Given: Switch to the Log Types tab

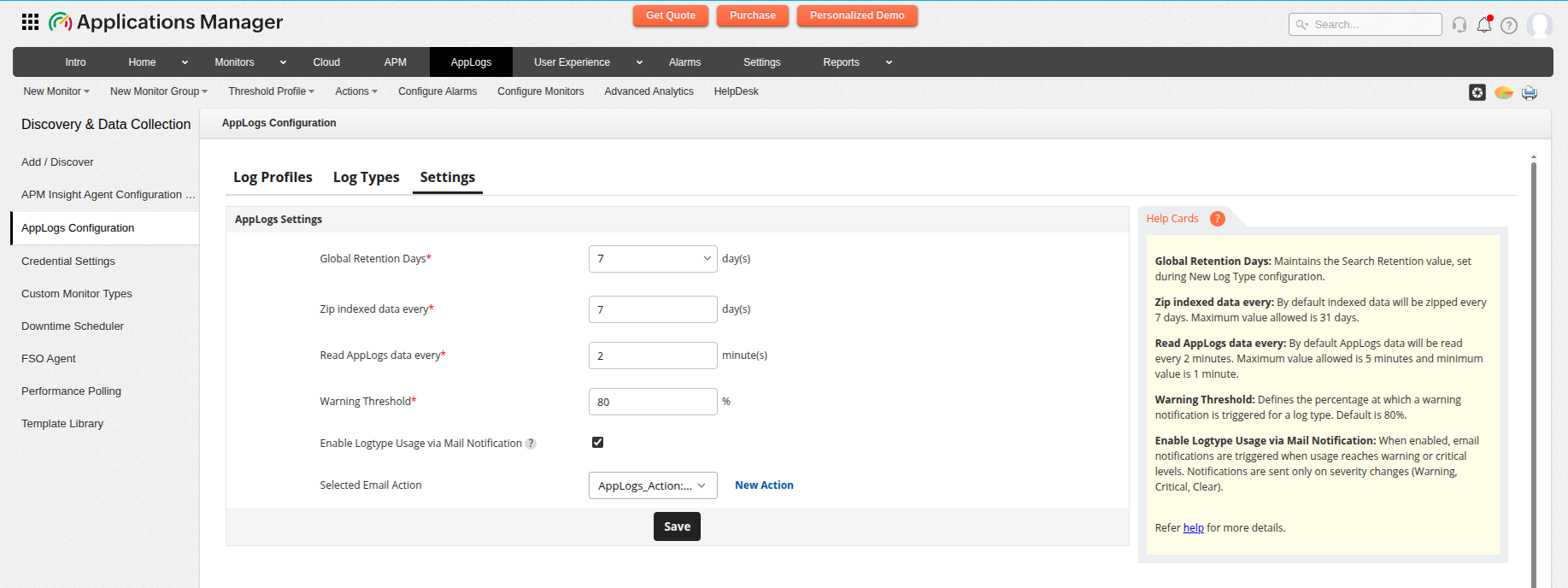Looking at the screenshot, I should 366,177.
